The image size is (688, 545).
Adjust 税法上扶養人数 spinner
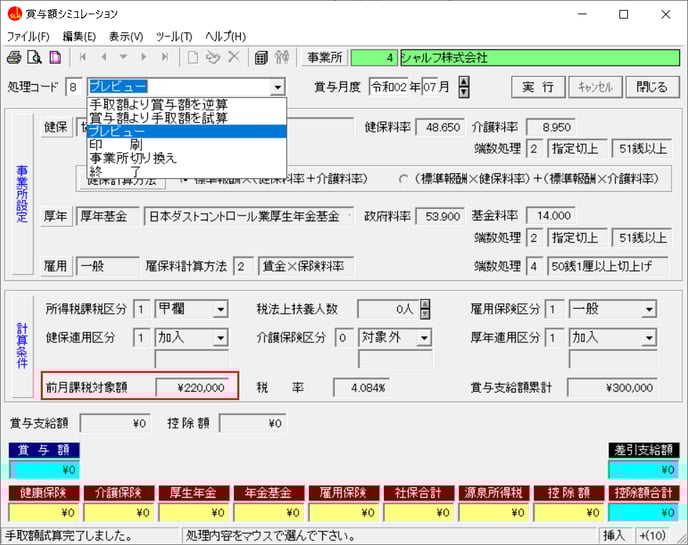[425, 309]
